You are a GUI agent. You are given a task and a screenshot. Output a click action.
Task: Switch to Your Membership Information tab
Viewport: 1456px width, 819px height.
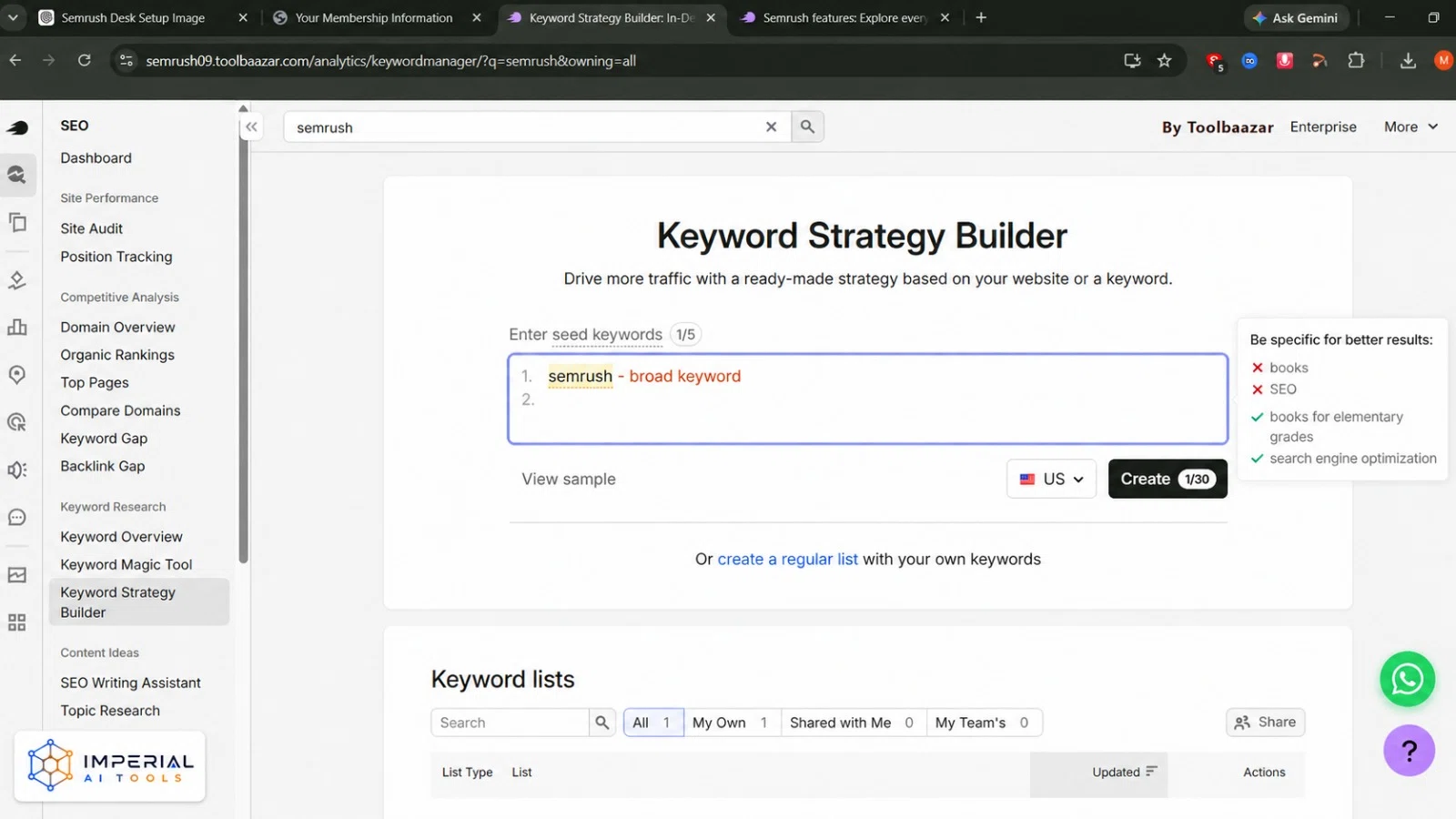pyautogui.click(x=374, y=17)
